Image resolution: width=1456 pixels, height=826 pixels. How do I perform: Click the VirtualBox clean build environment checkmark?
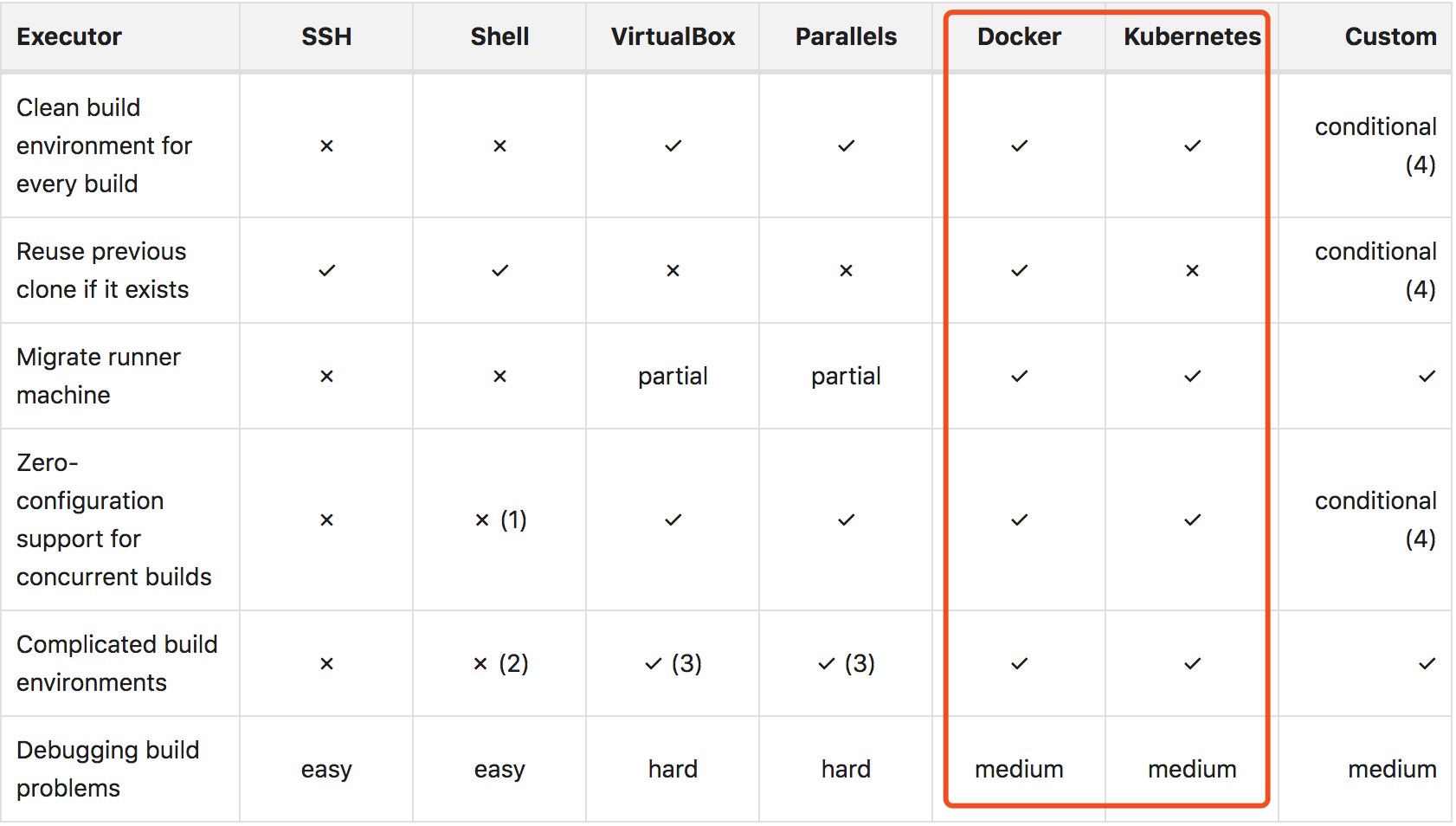click(x=673, y=146)
